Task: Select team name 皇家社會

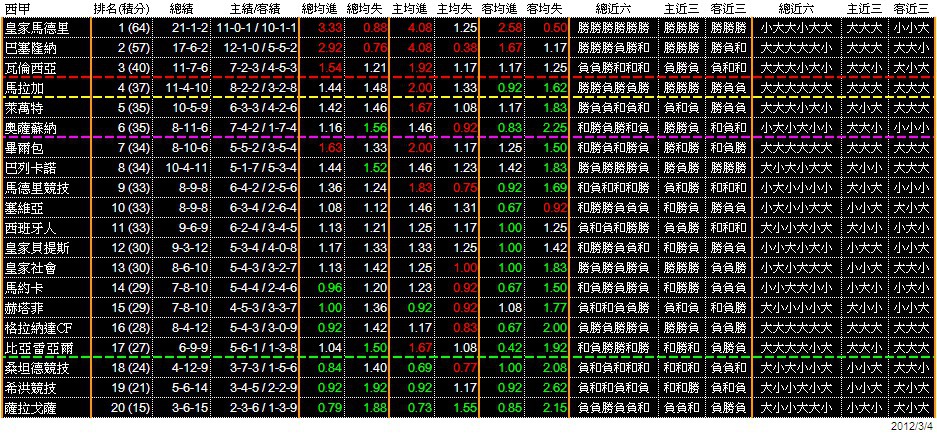Action: (28, 269)
